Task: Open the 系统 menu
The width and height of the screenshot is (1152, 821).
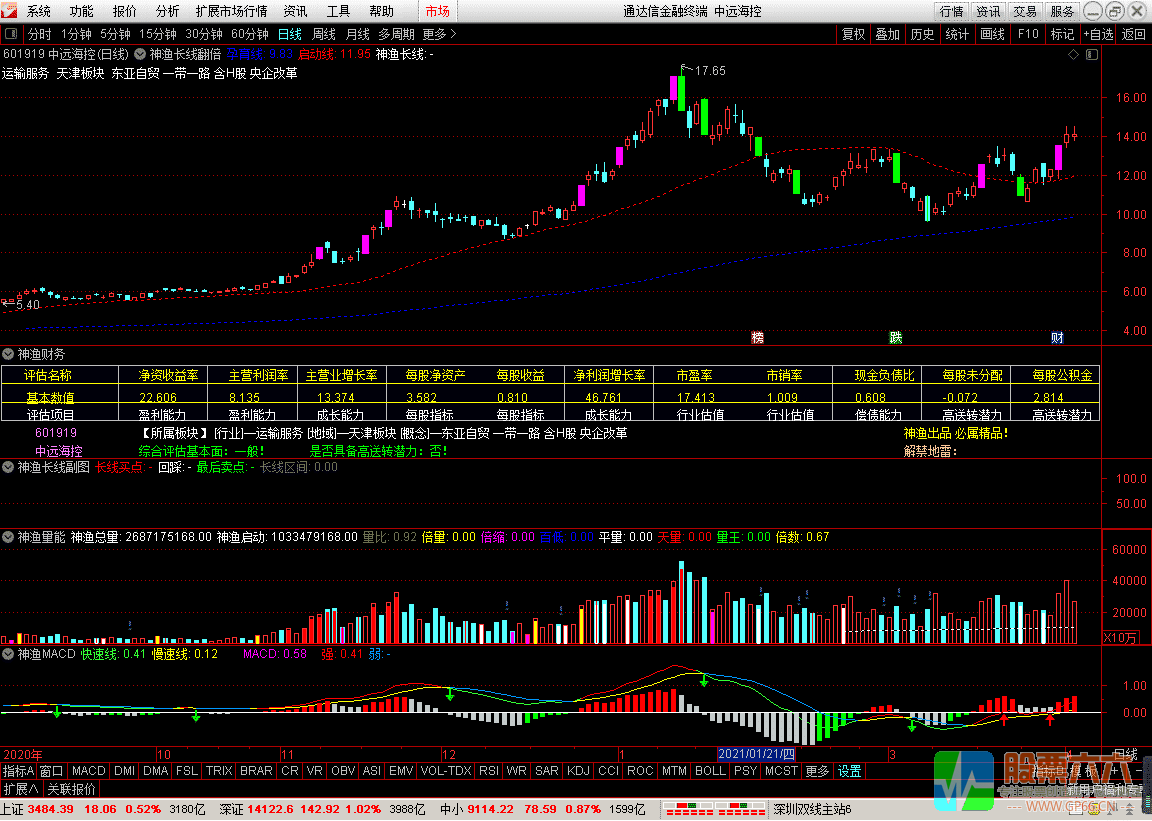Action: click(x=39, y=11)
